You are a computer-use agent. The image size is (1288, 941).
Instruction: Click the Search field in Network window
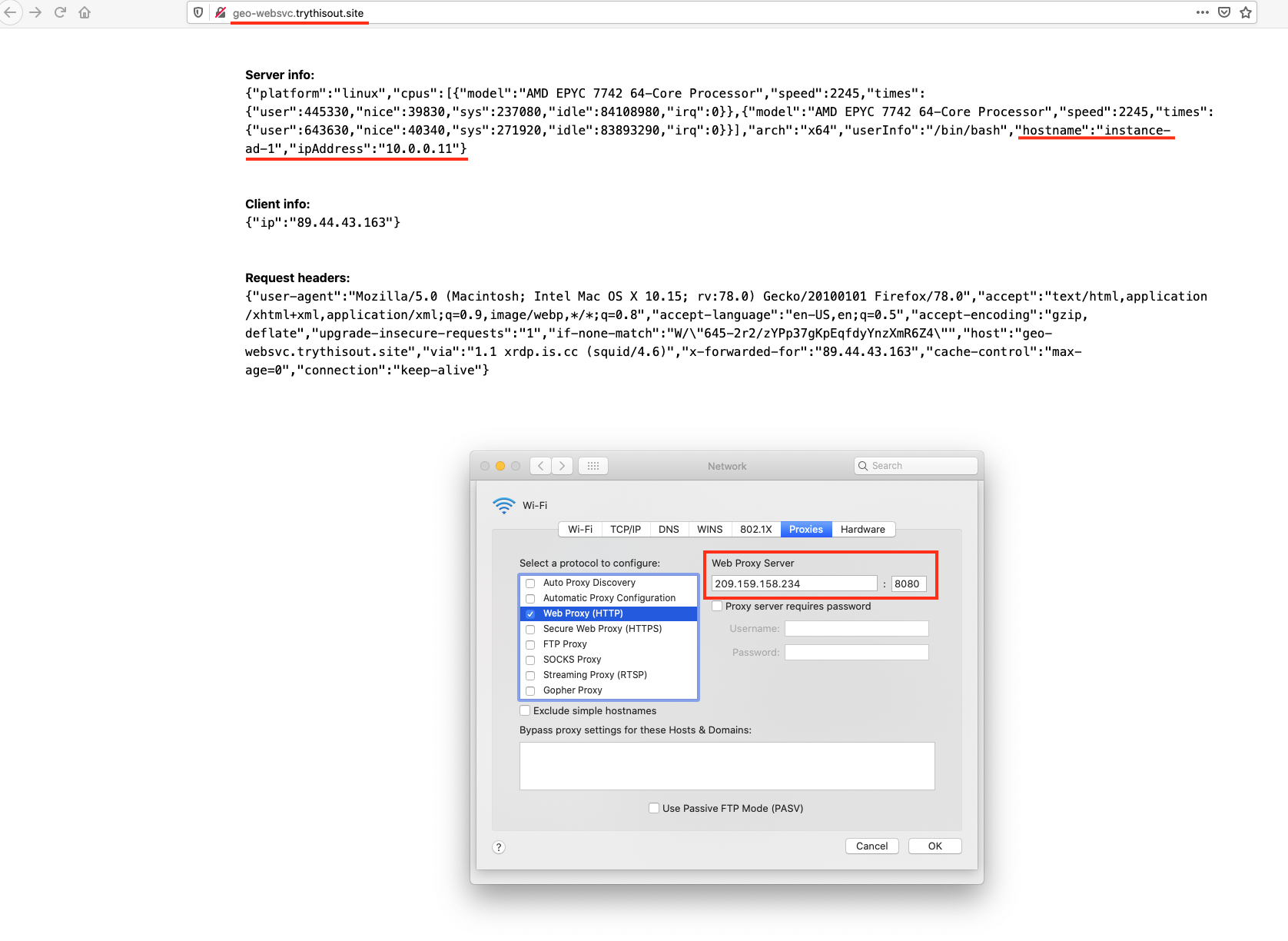pos(916,466)
